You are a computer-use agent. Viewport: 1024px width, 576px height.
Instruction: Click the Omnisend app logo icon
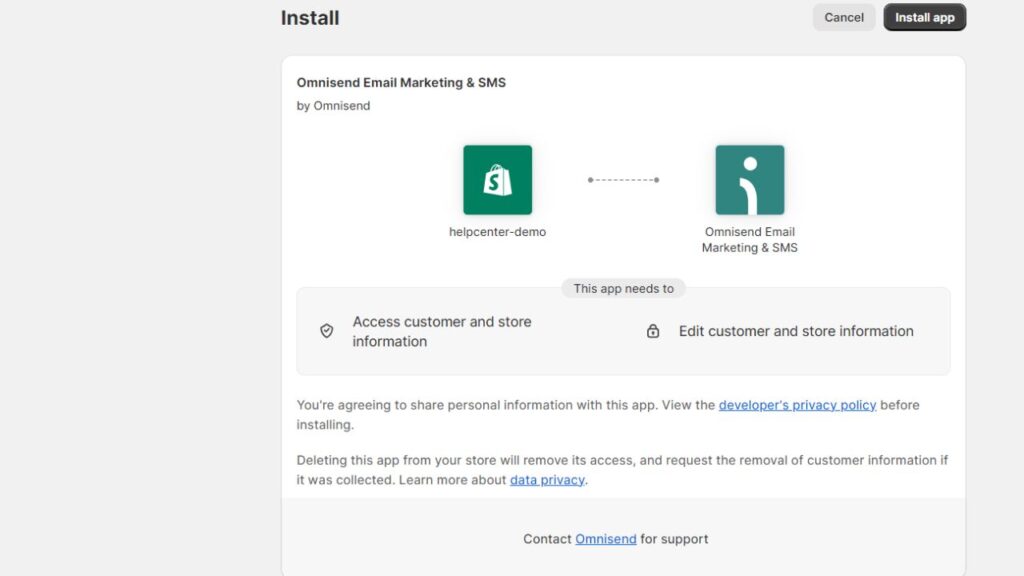(750, 180)
